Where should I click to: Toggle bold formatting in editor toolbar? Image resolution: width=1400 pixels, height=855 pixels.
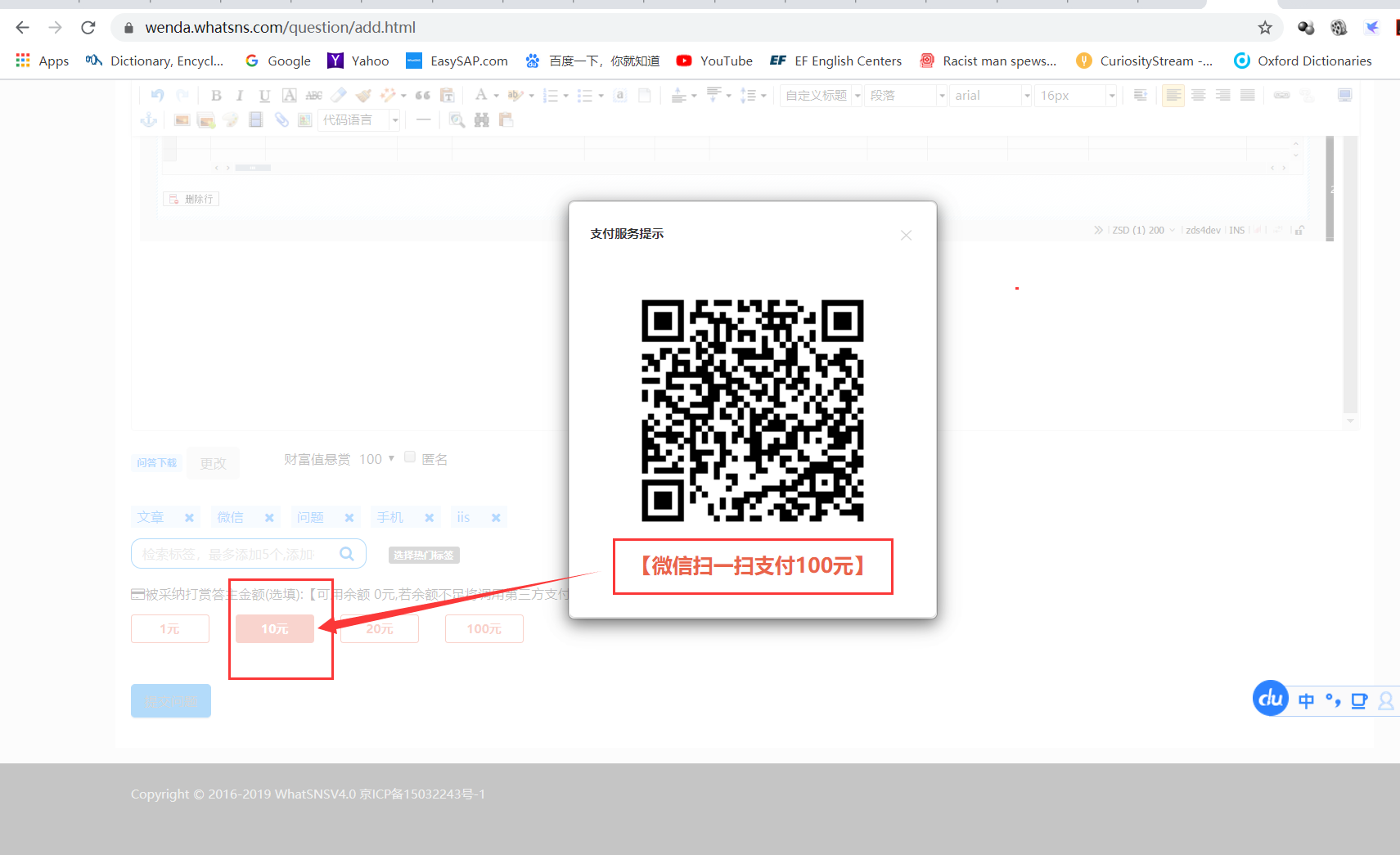click(216, 96)
